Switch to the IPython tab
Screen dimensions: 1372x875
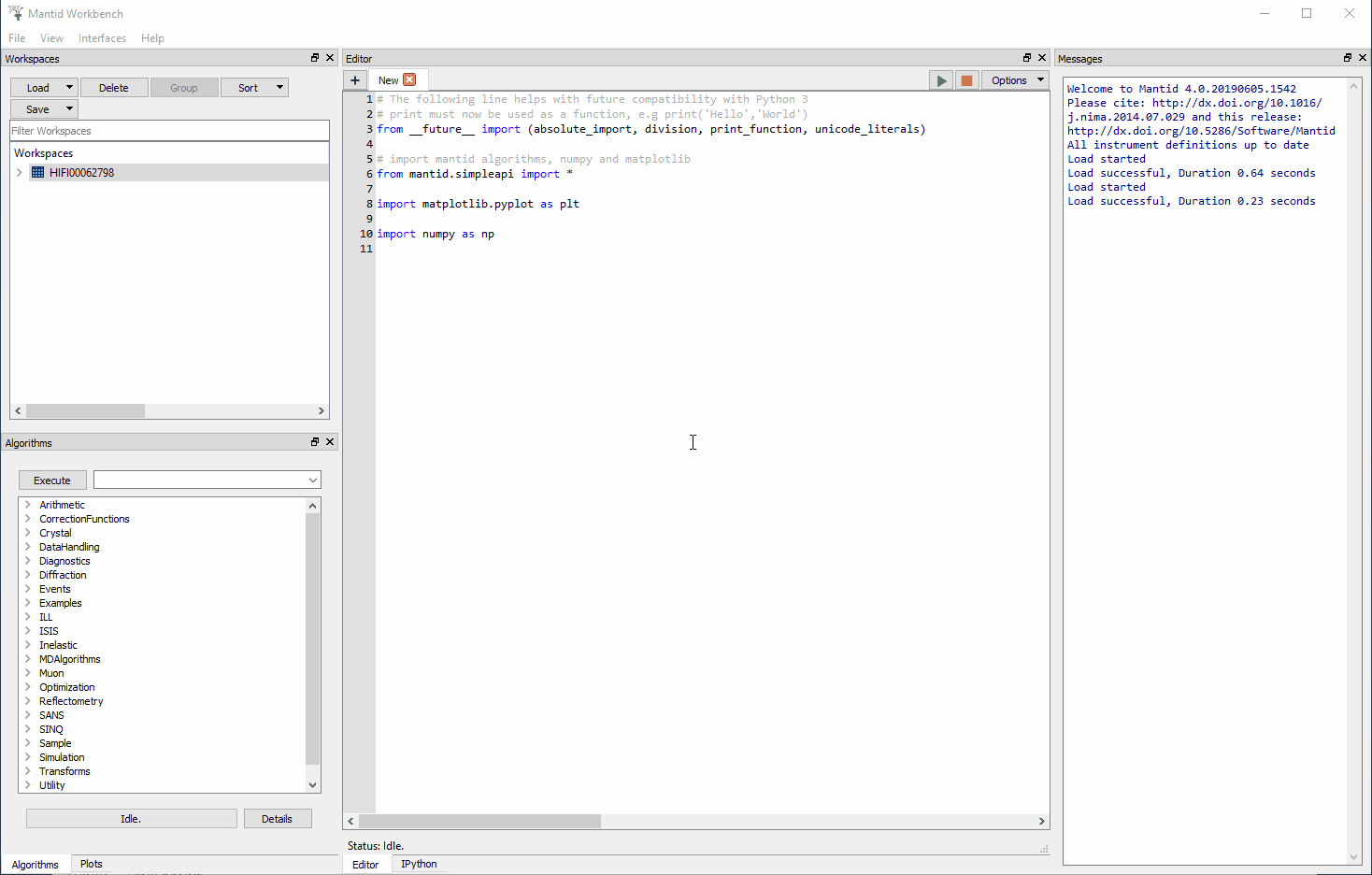[419, 864]
